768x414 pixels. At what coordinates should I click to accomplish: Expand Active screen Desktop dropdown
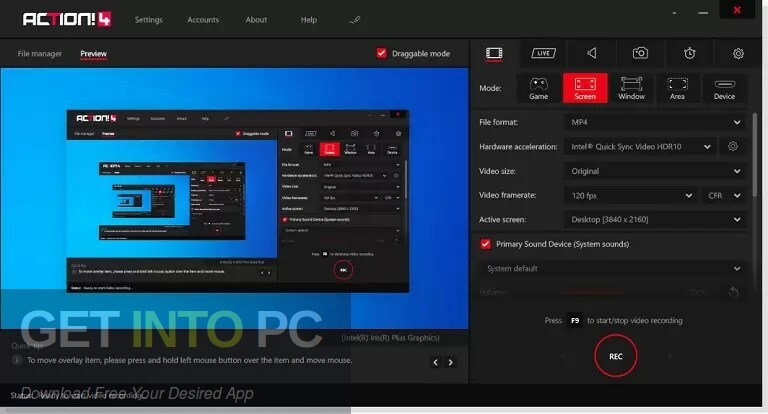point(655,219)
